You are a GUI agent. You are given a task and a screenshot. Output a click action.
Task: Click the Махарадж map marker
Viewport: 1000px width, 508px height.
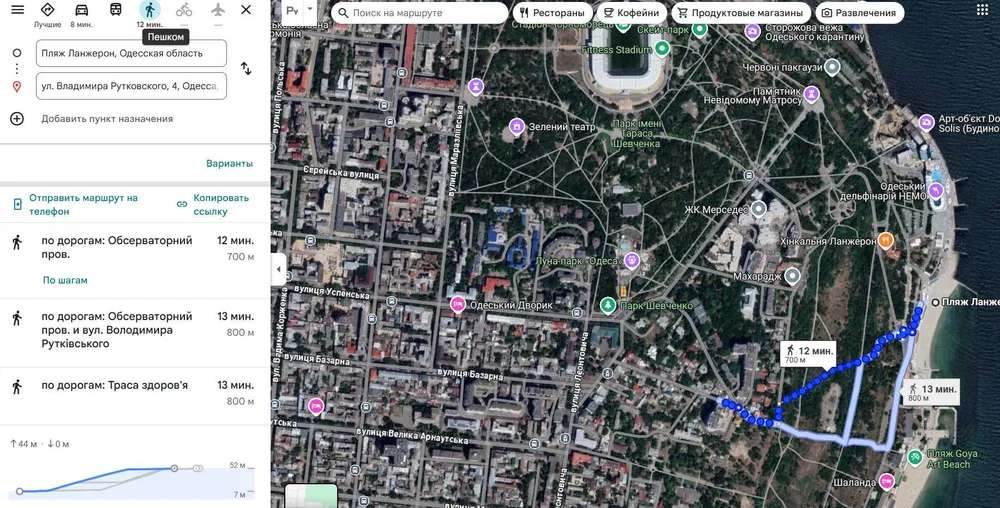click(x=792, y=276)
